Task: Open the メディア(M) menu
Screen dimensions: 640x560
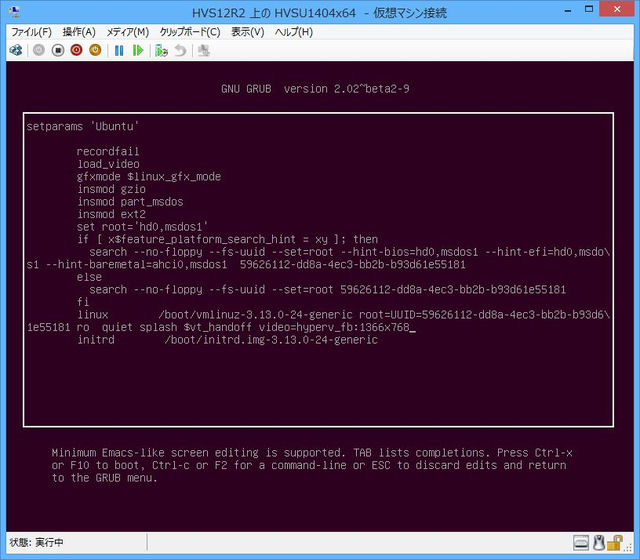Action: click(x=127, y=32)
